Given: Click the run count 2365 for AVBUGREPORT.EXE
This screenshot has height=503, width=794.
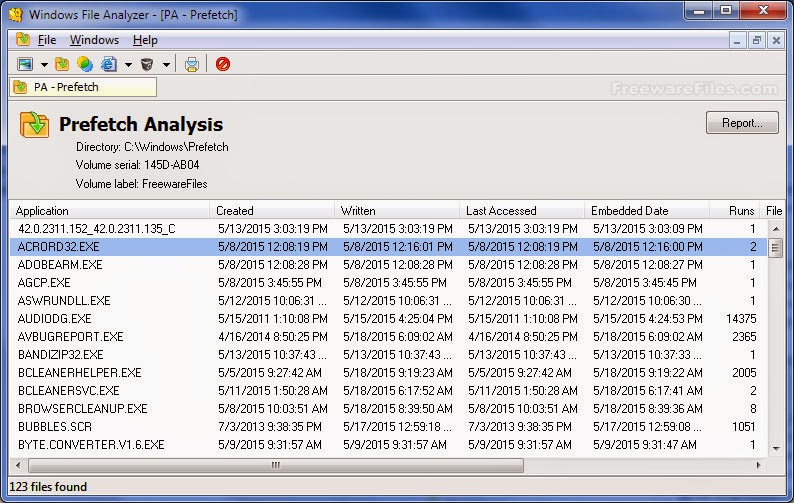Looking at the screenshot, I should [744, 337].
